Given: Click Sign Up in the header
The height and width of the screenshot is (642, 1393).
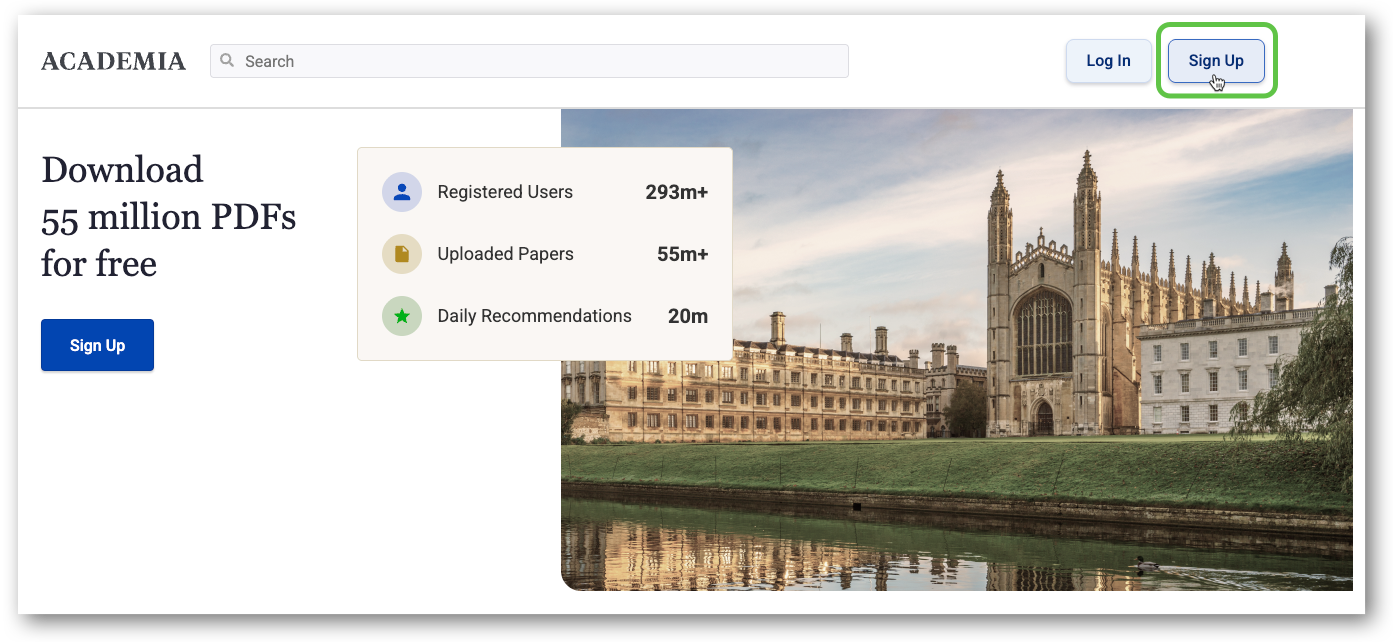Looking at the screenshot, I should 1216,61.
